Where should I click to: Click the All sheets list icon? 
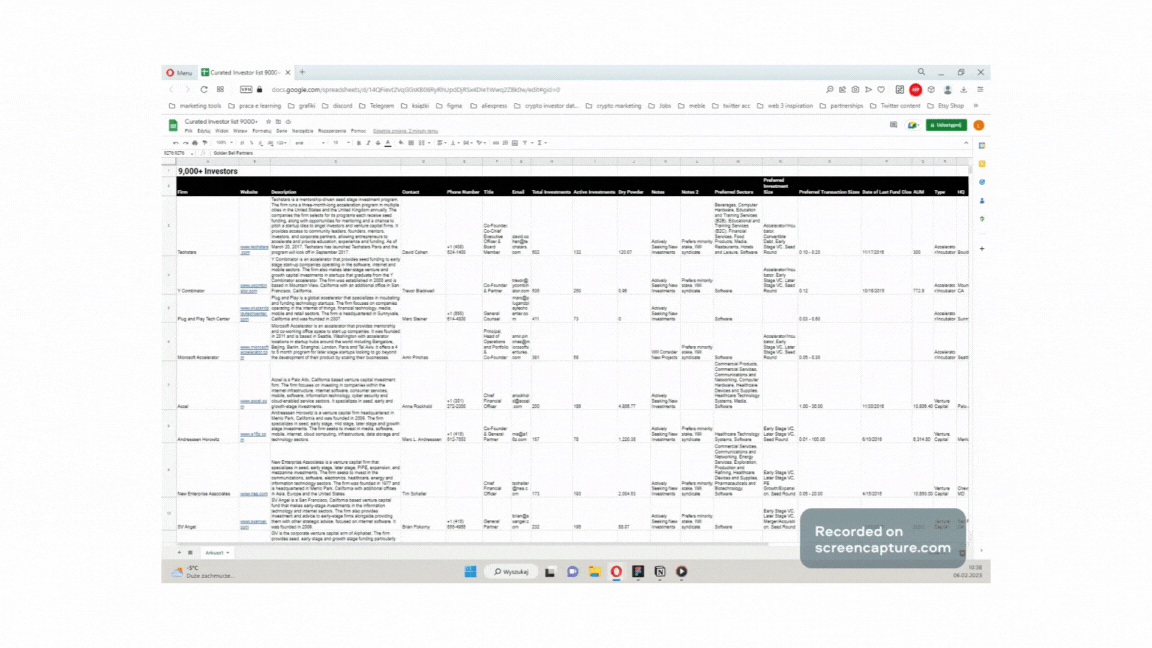(x=190, y=552)
